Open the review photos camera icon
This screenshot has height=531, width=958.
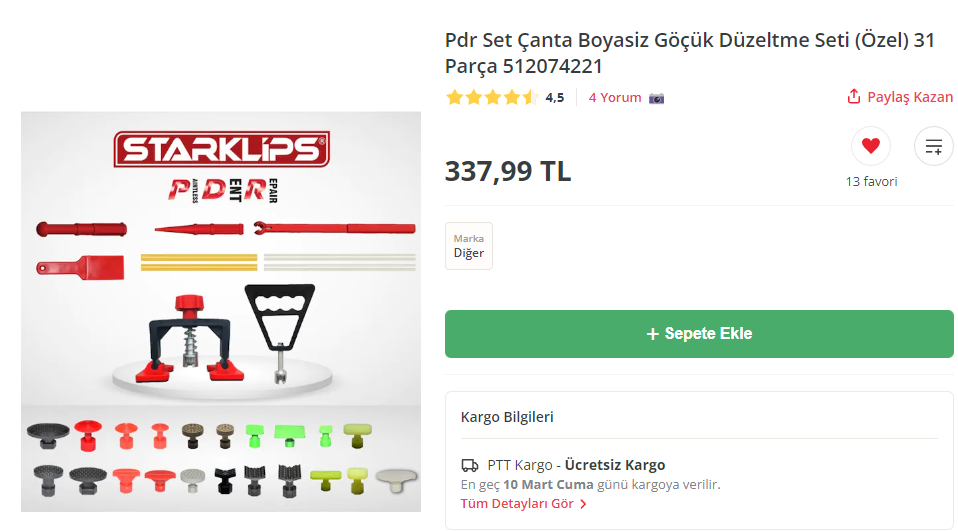pyautogui.click(x=656, y=98)
